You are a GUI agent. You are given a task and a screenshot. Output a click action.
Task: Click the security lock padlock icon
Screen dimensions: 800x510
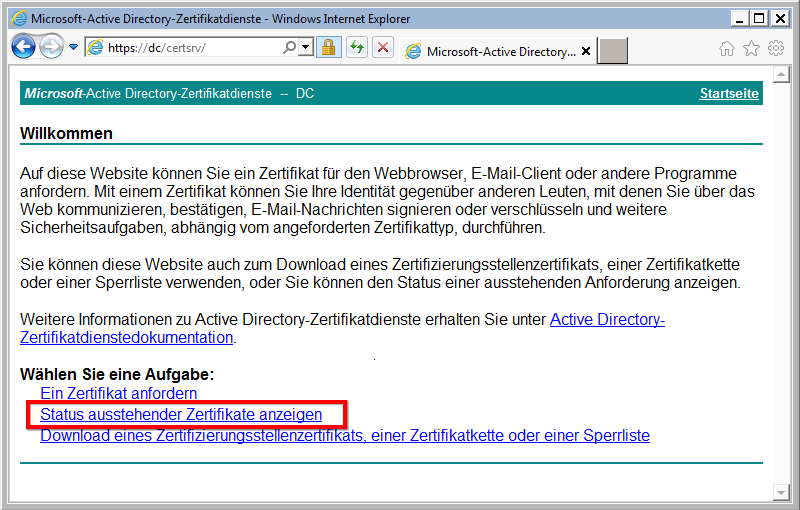pos(327,47)
